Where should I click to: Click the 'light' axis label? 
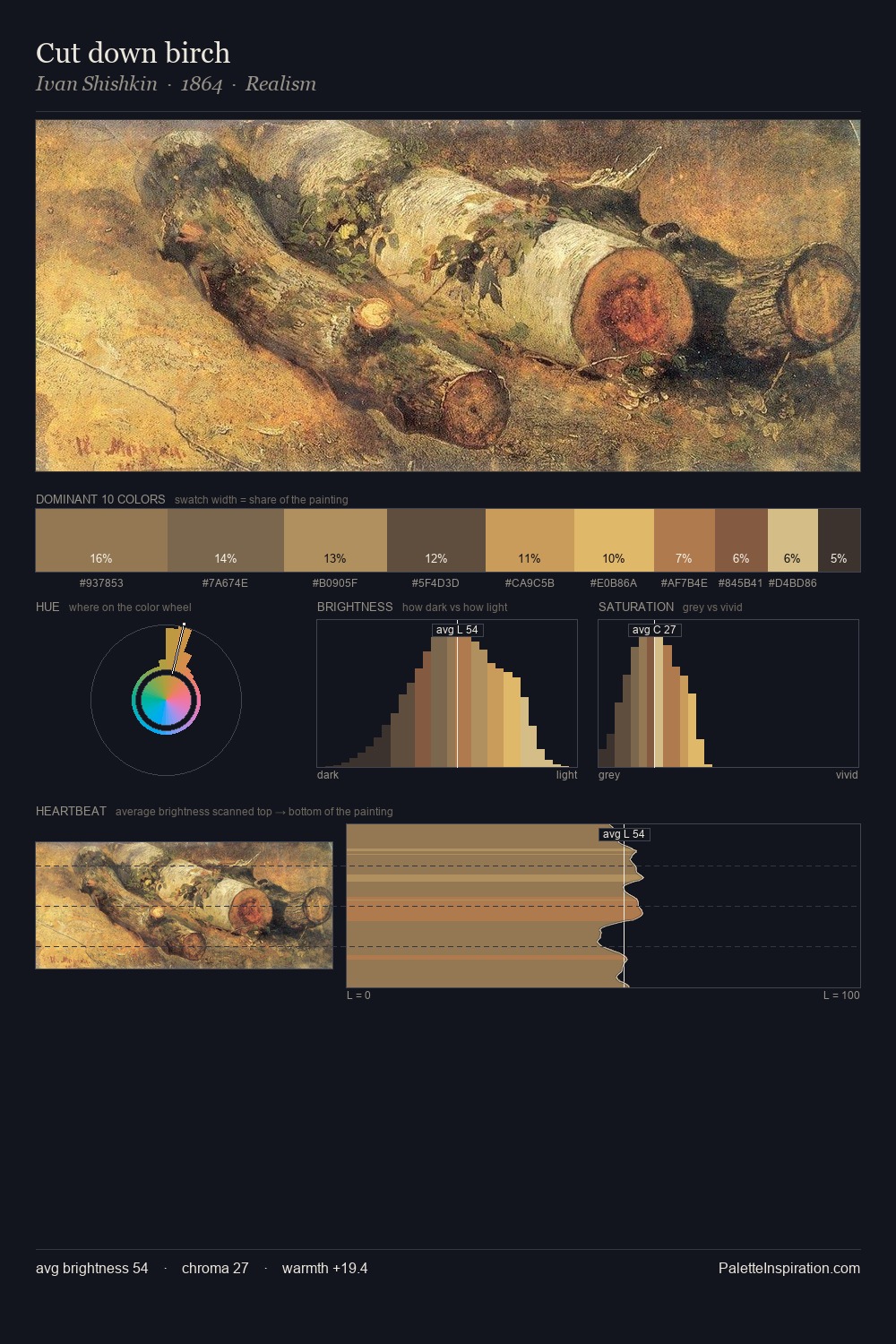click(x=566, y=775)
